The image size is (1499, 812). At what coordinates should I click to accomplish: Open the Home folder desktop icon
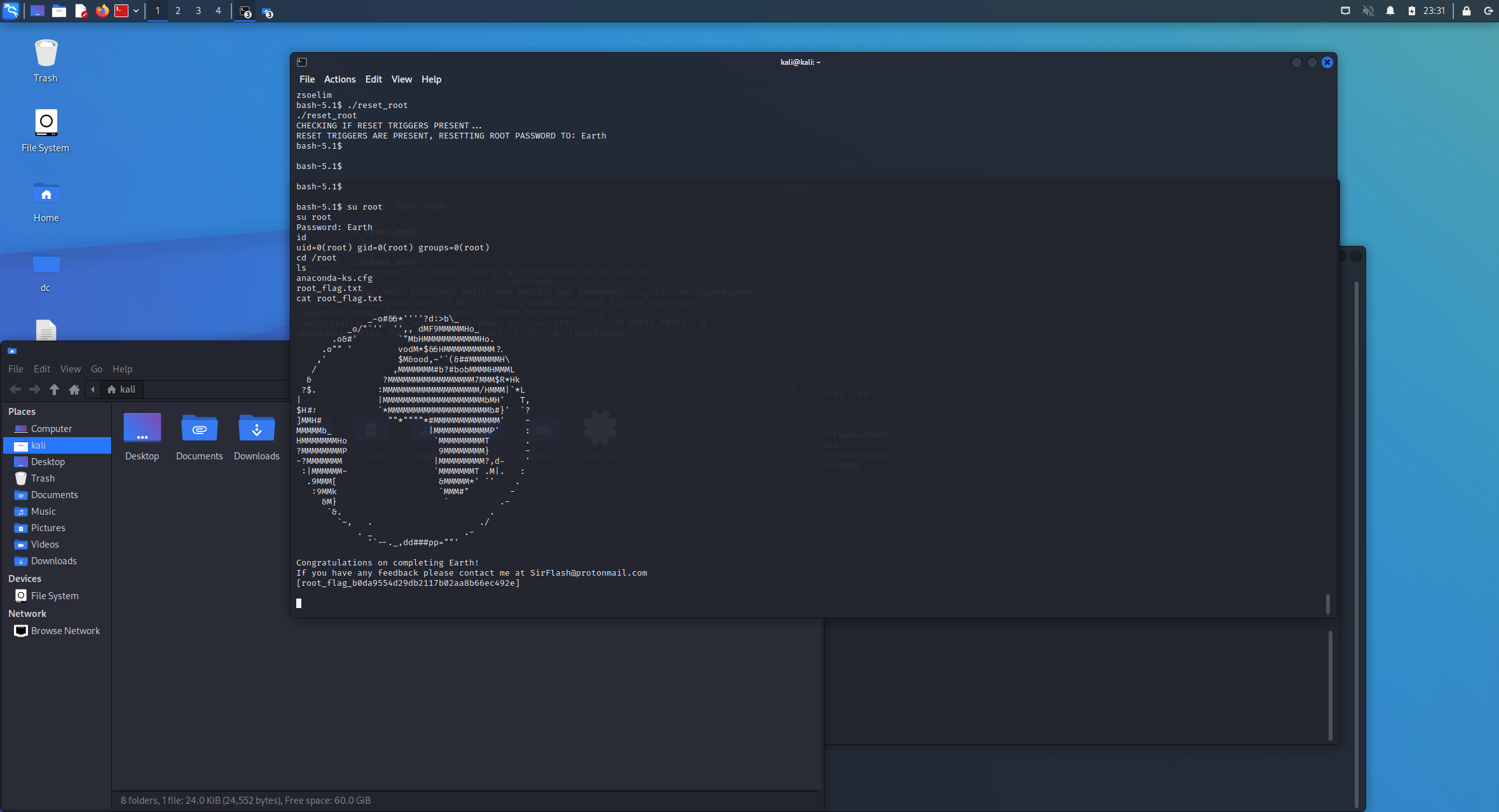[x=46, y=201]
